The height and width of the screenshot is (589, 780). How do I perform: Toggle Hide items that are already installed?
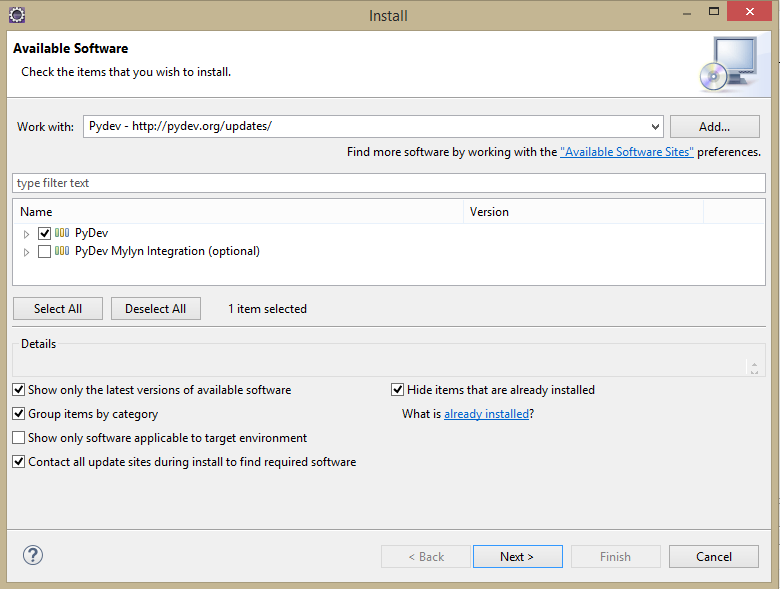pyautogui.click(x=397, y=390)
